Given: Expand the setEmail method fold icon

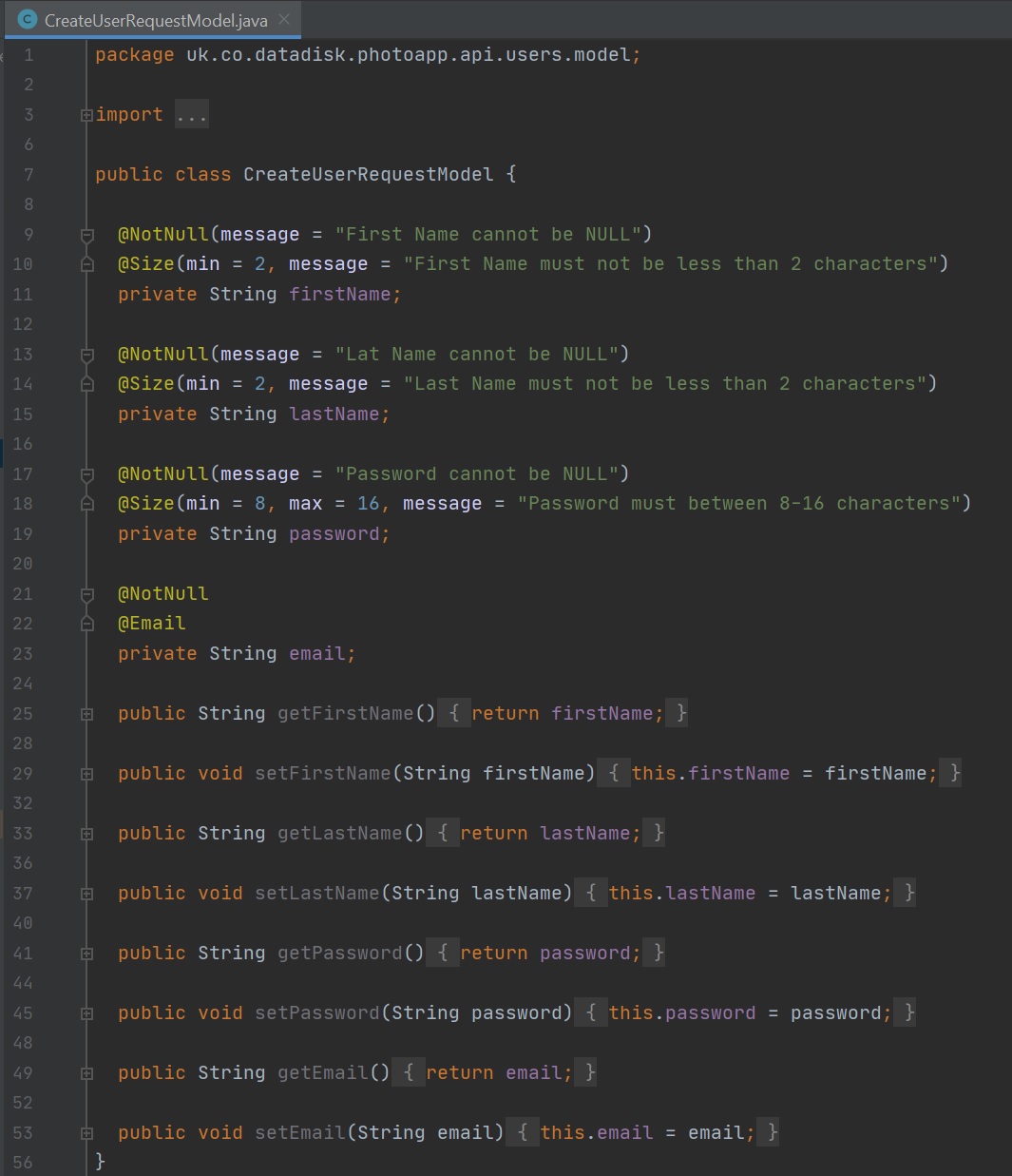Looking at the screenshot, I should 86,1133.
